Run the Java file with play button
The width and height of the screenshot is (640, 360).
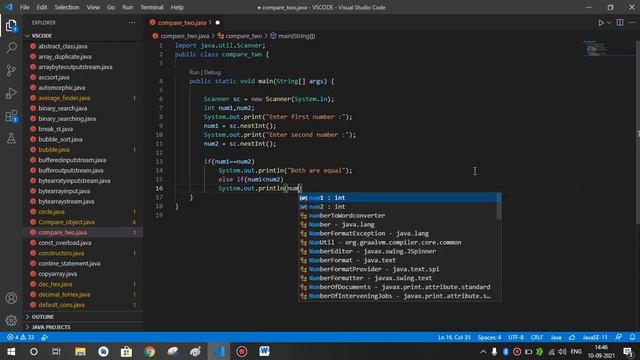[601, 23]
